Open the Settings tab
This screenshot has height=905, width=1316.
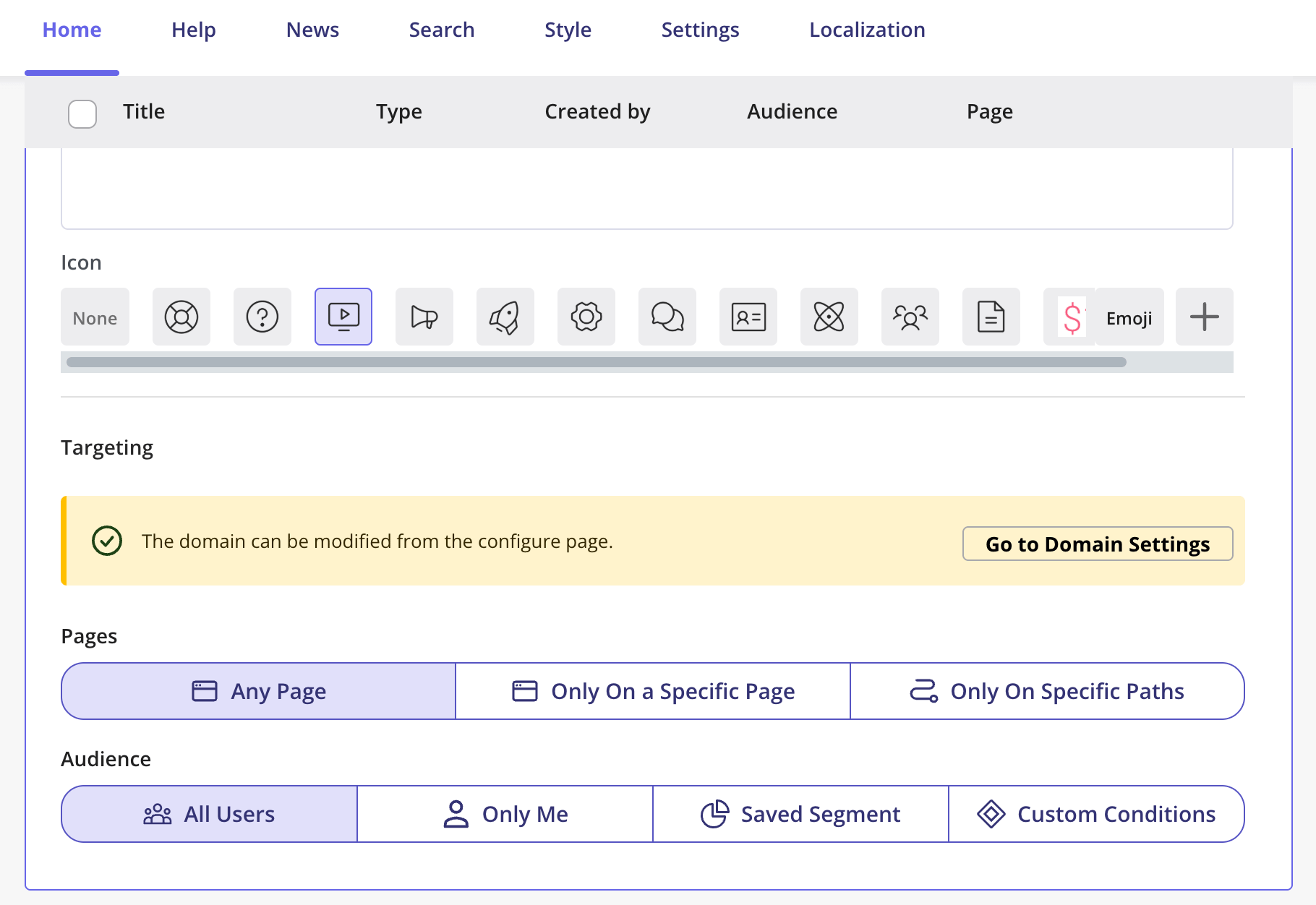tap(700, 30)
